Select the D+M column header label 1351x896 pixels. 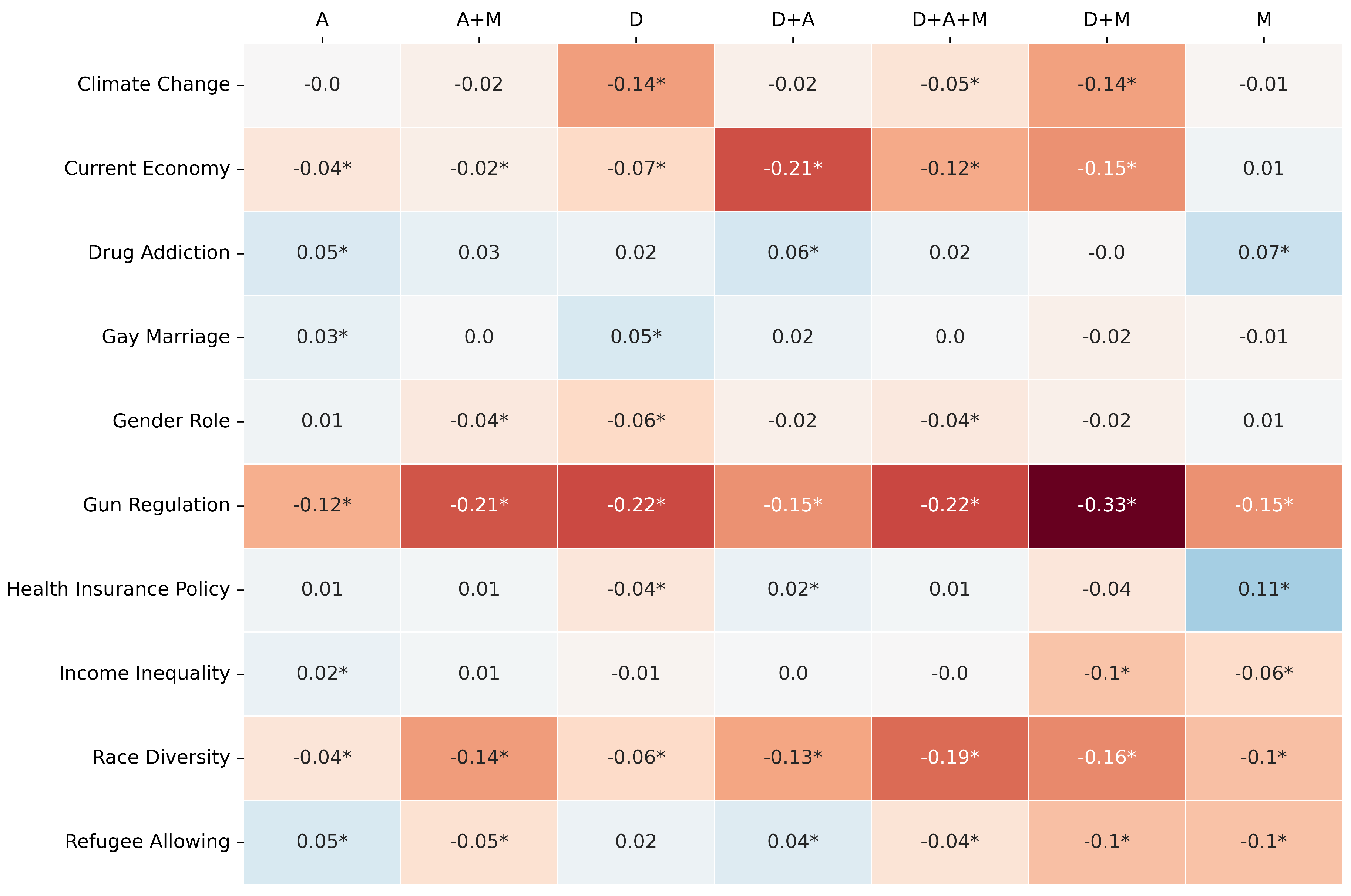[x=1106, y=20]
